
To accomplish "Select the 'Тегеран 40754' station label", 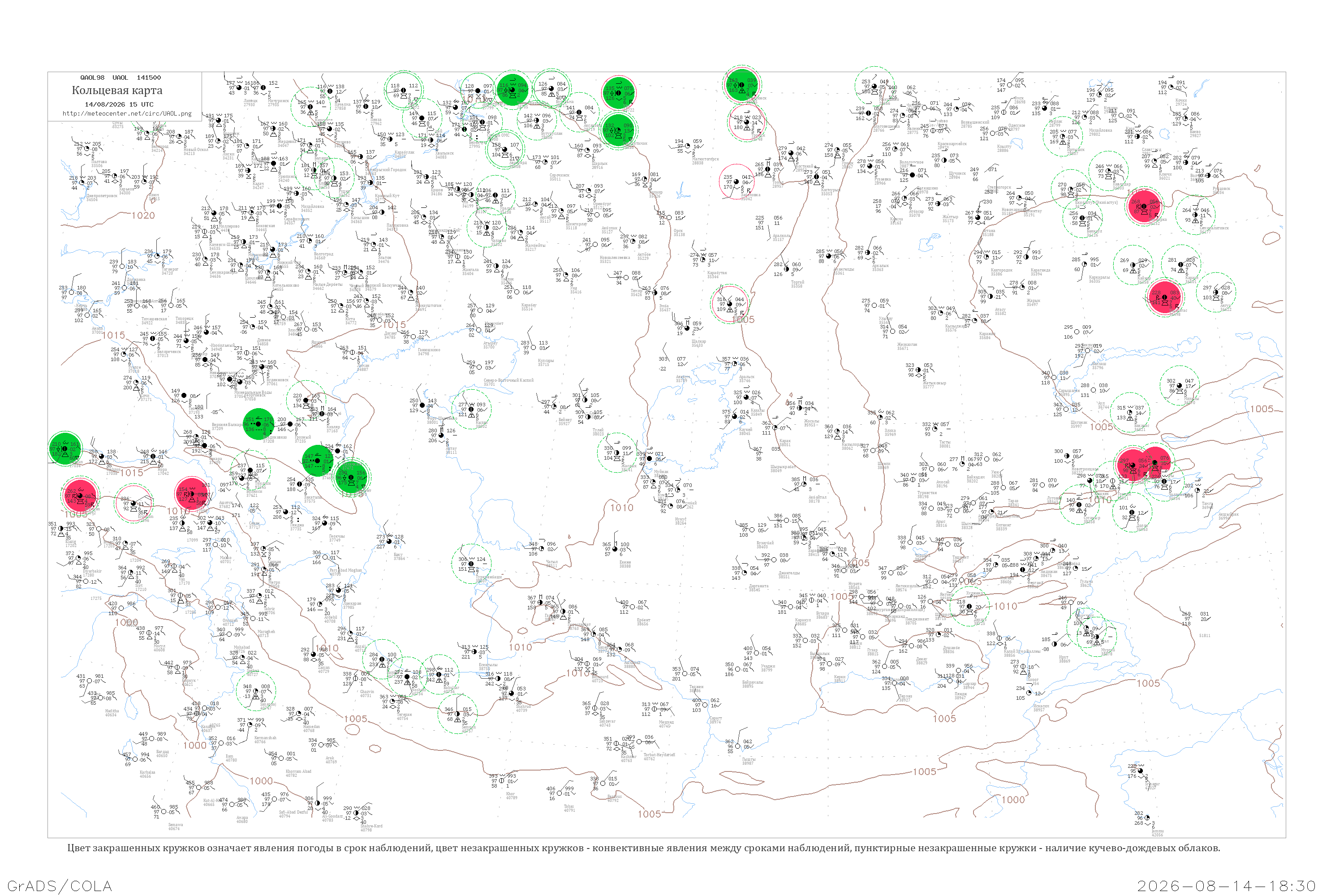I will (x=404, y=716).
